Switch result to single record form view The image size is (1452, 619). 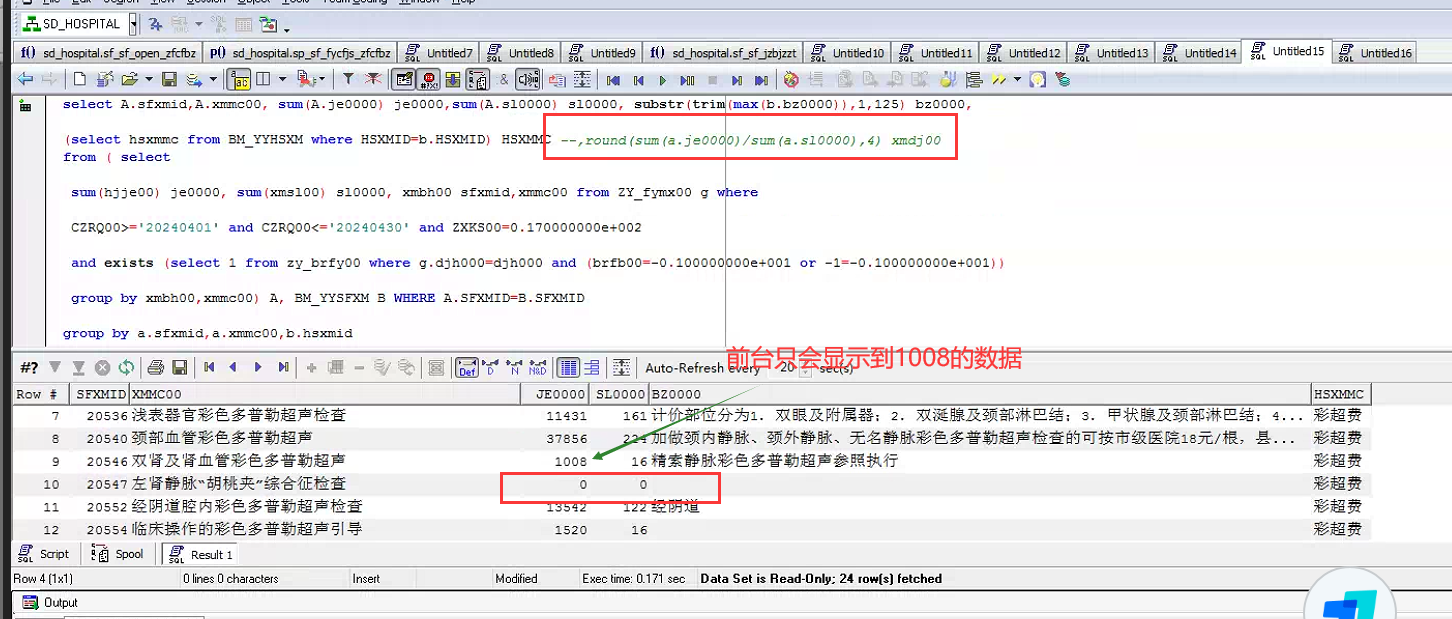pyautogui.click(x=592, y=367)
